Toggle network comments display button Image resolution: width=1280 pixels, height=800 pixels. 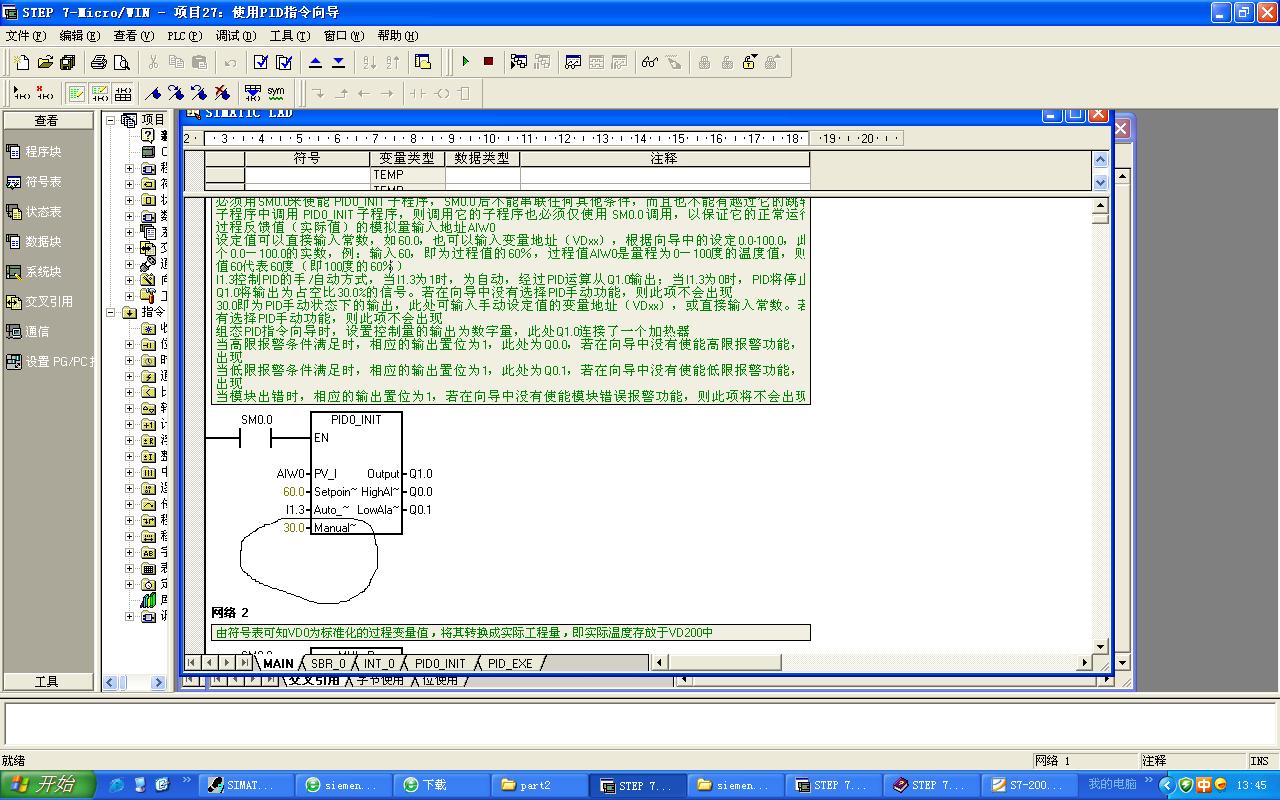(100, 93)
